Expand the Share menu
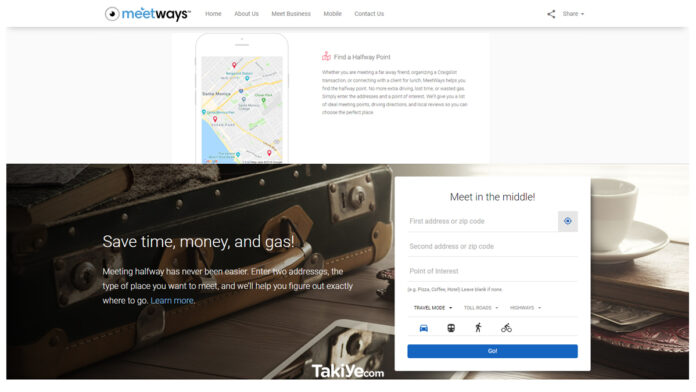 (x=573, y=14)
